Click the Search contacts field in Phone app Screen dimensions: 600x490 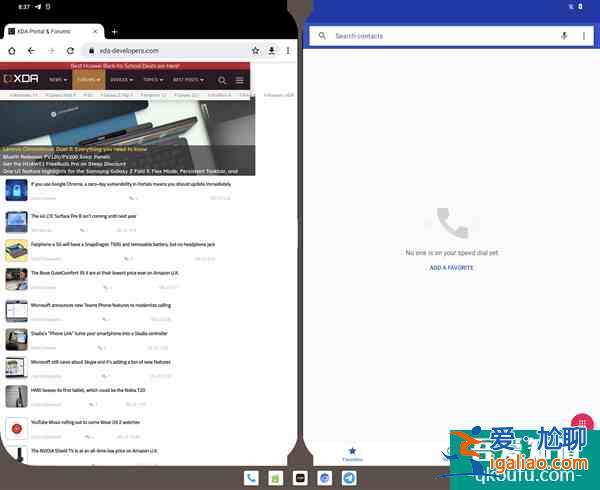[452, 36]
